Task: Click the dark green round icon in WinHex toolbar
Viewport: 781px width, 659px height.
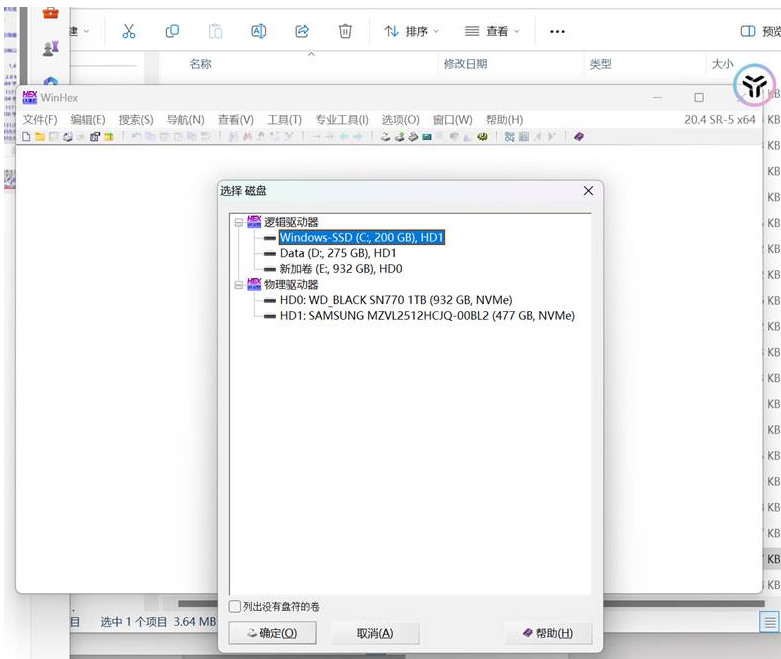Action: [x=482, y=137]
